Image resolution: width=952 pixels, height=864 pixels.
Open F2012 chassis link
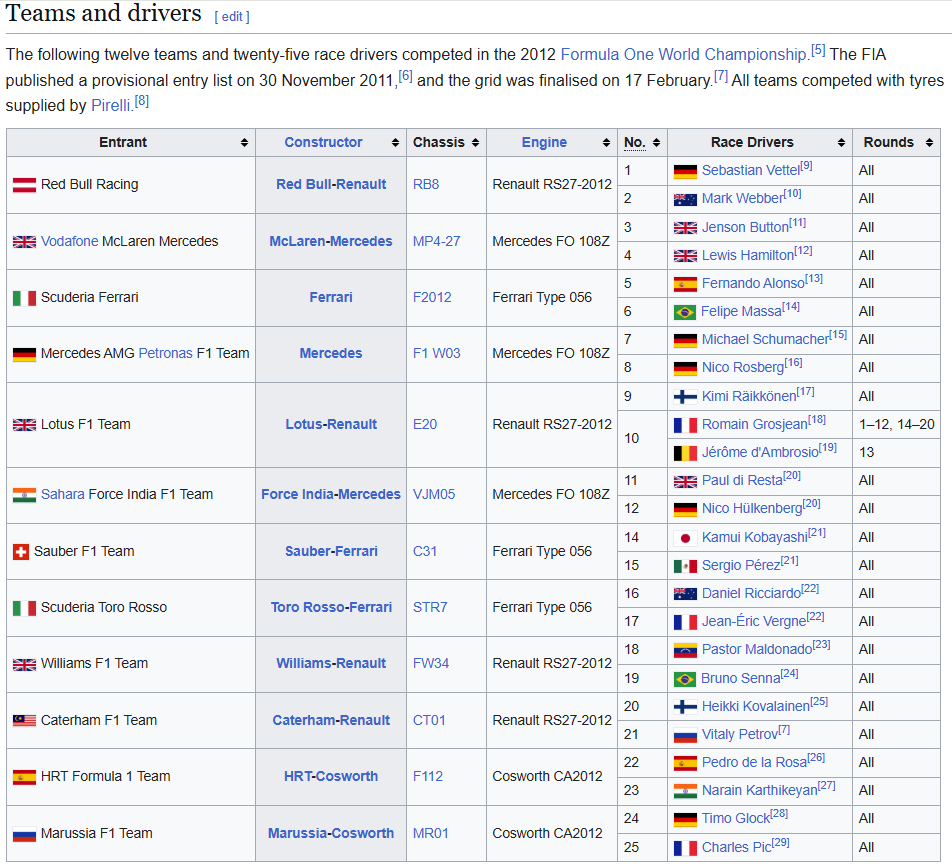click(432, 298)
